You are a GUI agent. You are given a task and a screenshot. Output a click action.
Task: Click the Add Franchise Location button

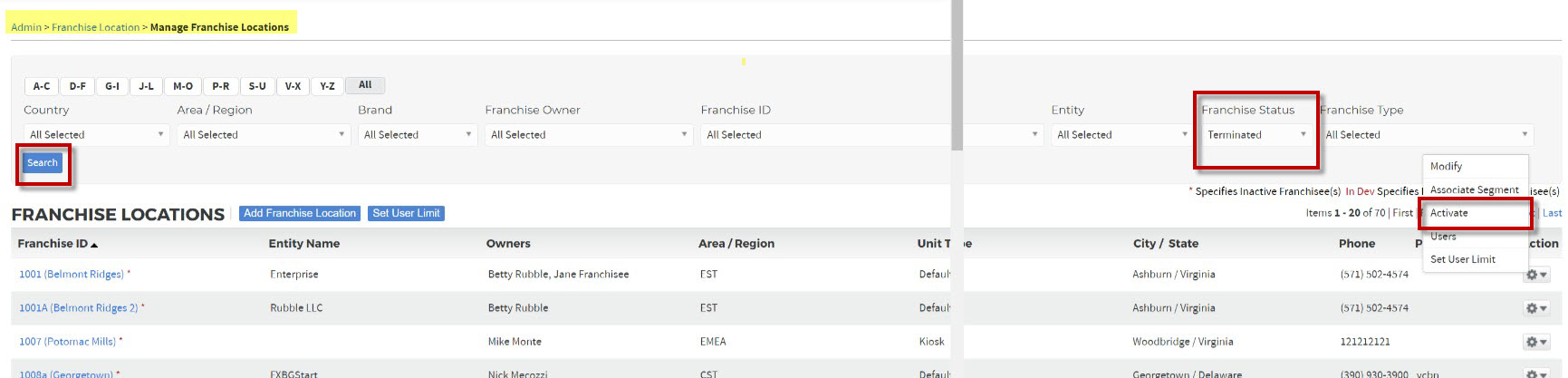point(300,214)
